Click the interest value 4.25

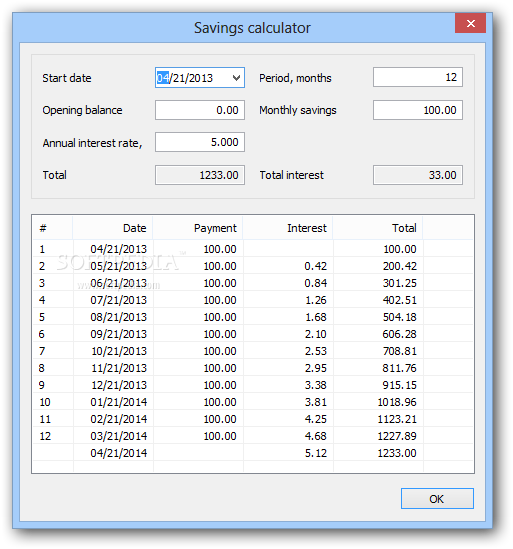point(316,419)
